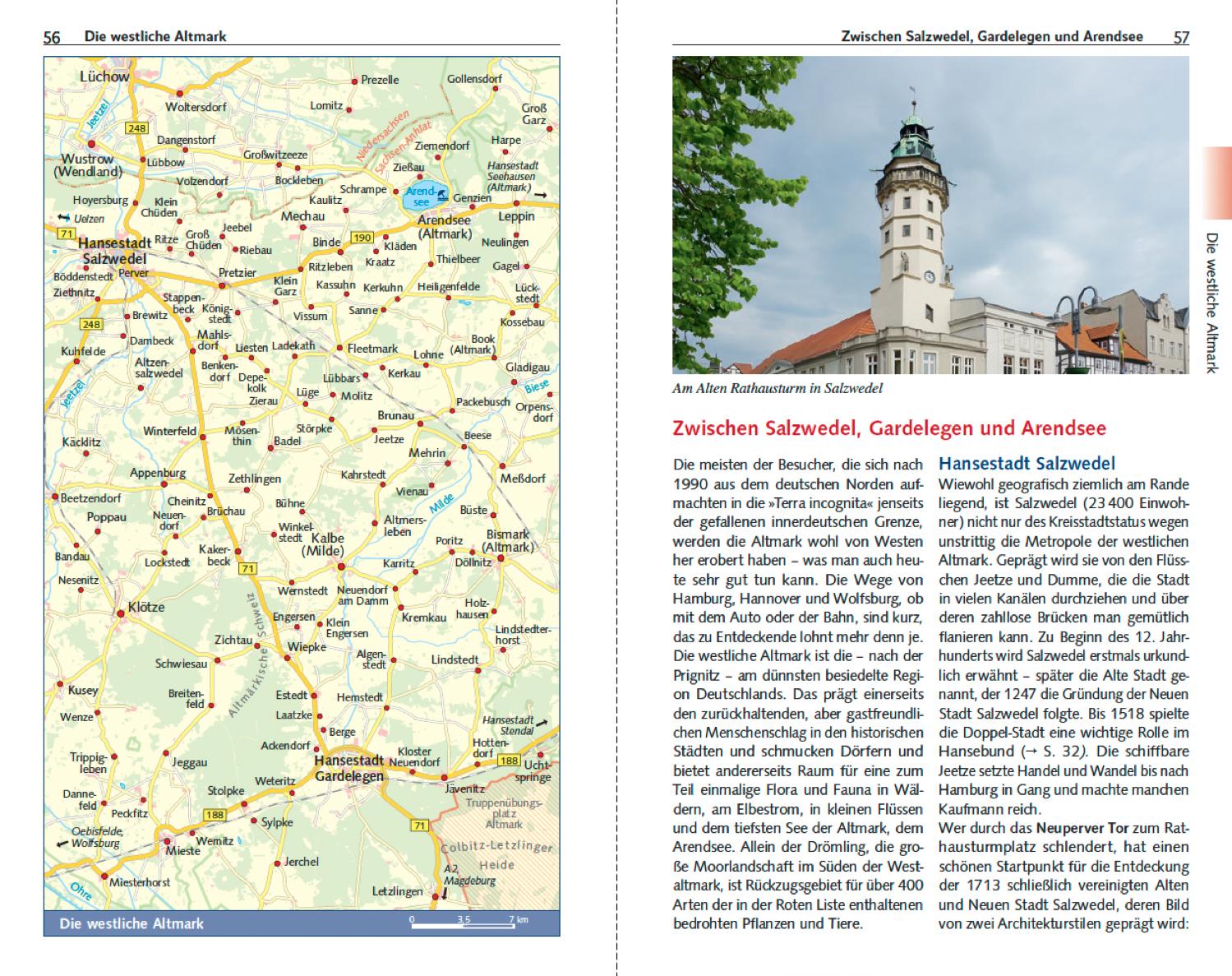Image resolution: width=1232 pixels, height=976 pixels.
Task: Click the 188 road shield near Peckfitz
Action: click(x=215, y=815)
